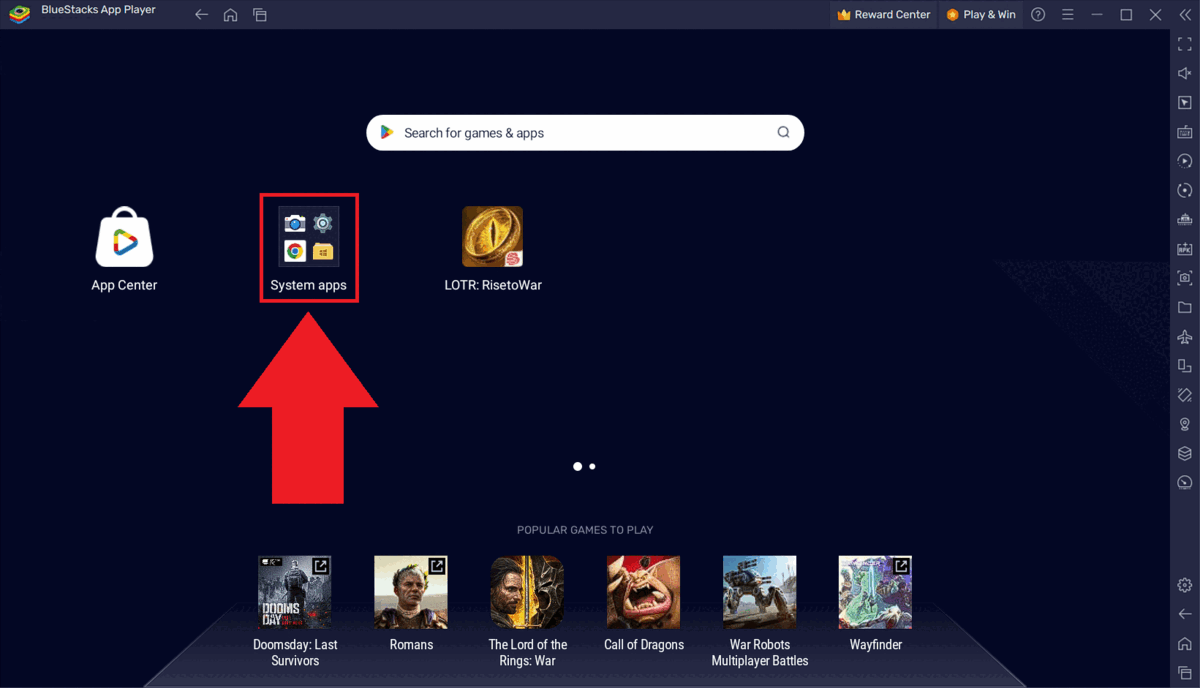Open the Wayfinder game thumbnail
This screenshot has height=688, width=1200.
[x=875, y=592]
